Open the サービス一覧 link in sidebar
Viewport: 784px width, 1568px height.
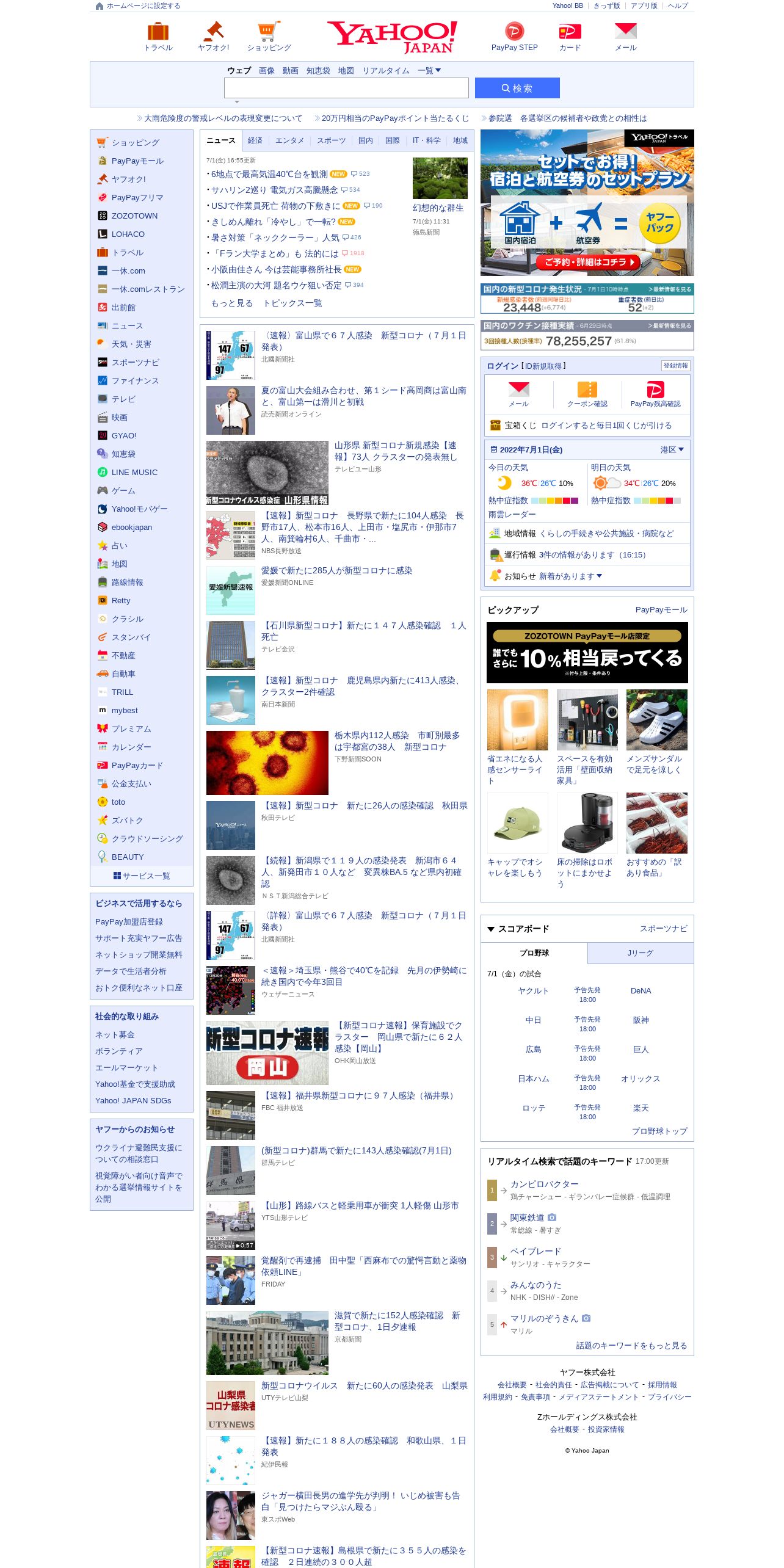[142, 876]
